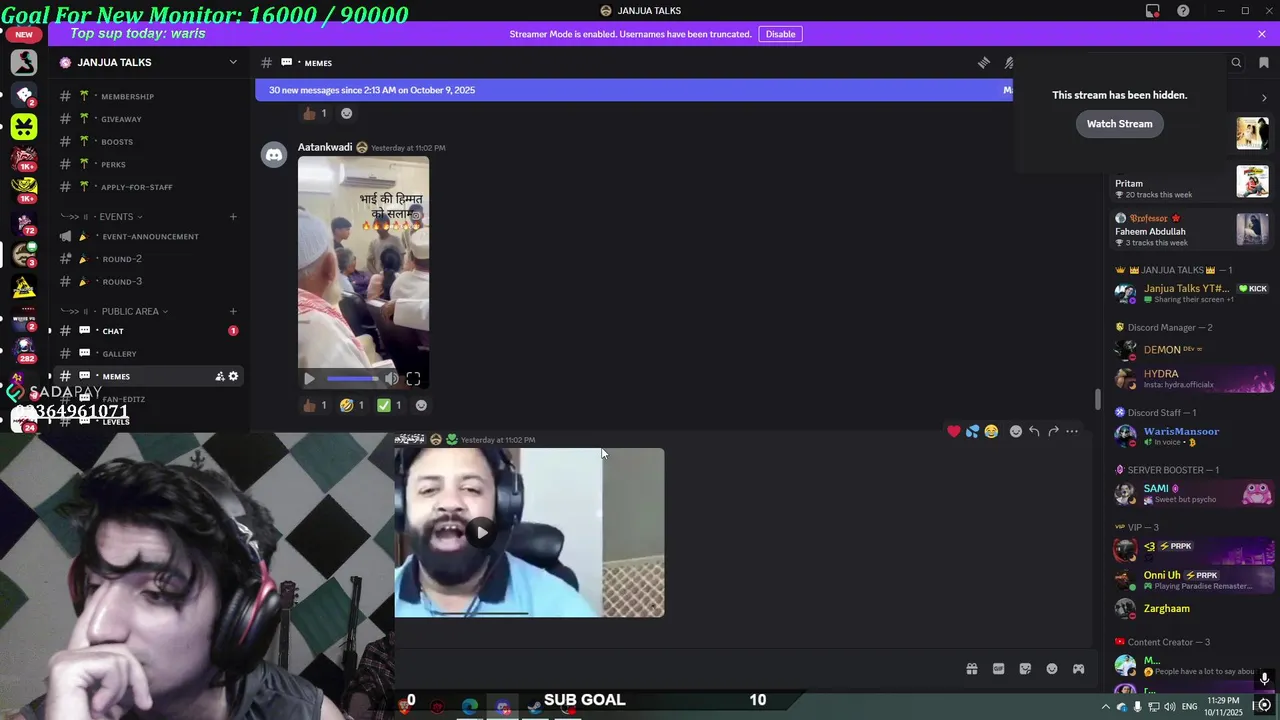Click Add Reaction smiley in message hover toolbar
Image resolution: width=1280 pixels, height=720 pixels.
[x=1016, y=431]
